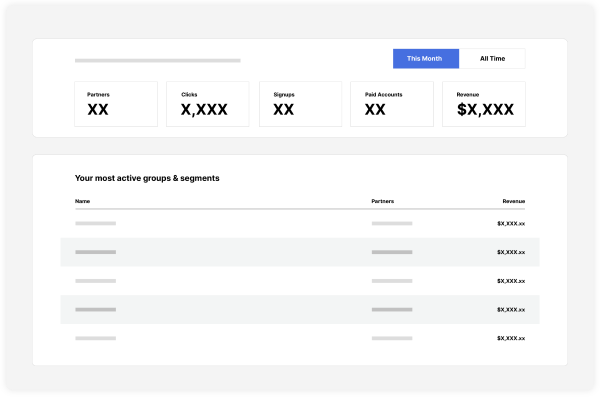Switch to the All Time view

pyautogui.click(x=492, y=59)
